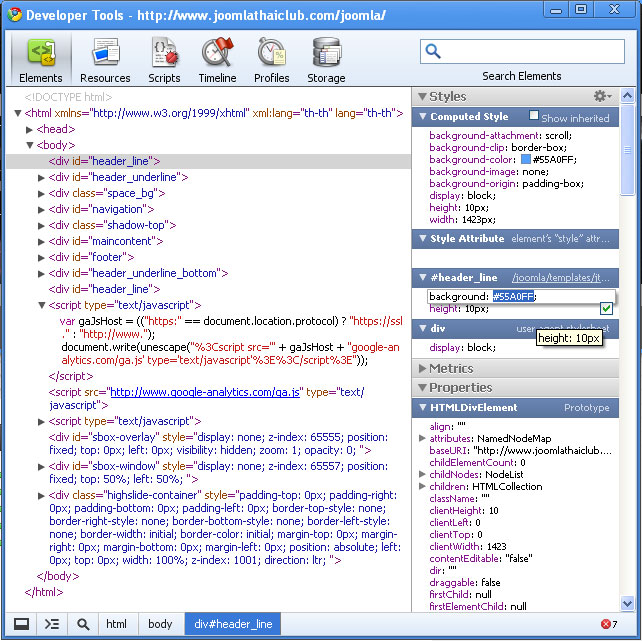Expand the sbox-window div
The height and width of the screenshot is (641, 642).
pos(41,467)
